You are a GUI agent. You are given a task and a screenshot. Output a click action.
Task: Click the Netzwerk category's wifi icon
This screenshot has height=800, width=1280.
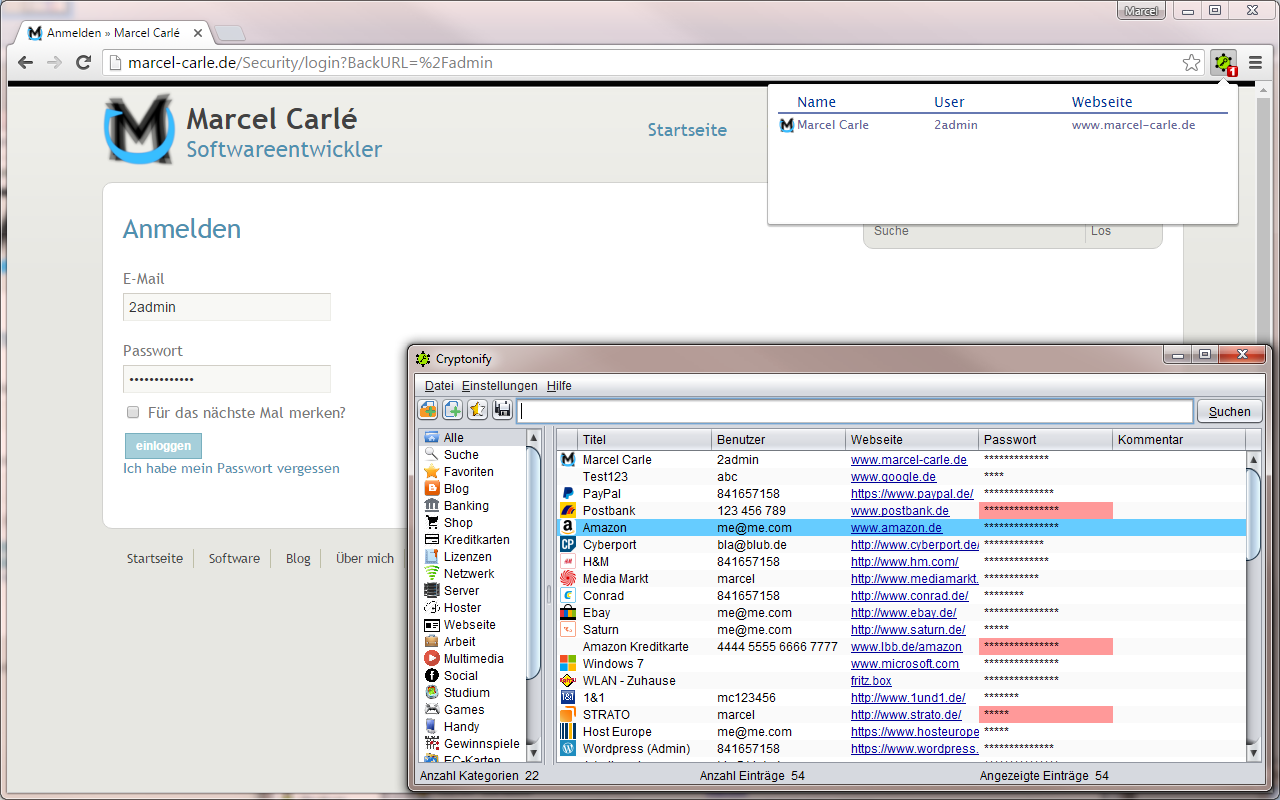[x=432, y=574]
